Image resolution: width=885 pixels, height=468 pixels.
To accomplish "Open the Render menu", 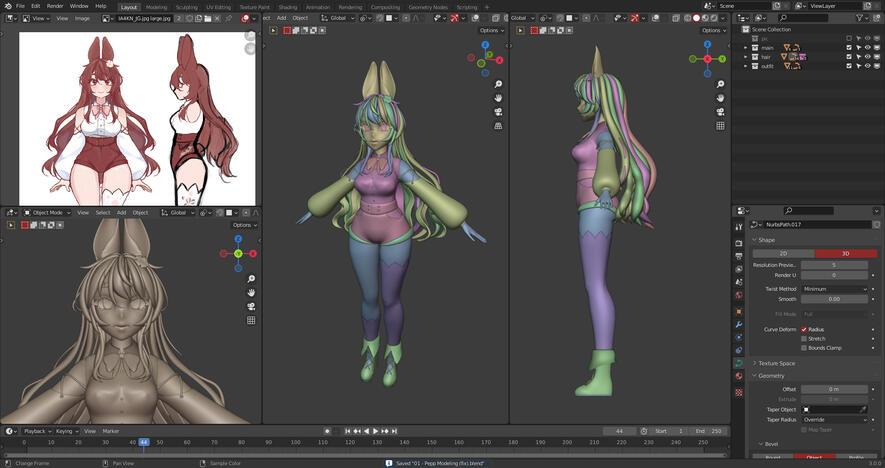I will pyautogui.click(x=56, y=6).
